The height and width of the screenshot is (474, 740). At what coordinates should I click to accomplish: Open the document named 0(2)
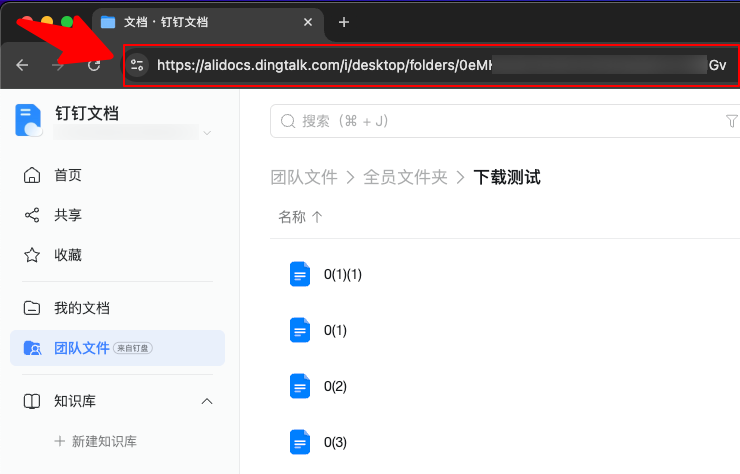point(335,386)
